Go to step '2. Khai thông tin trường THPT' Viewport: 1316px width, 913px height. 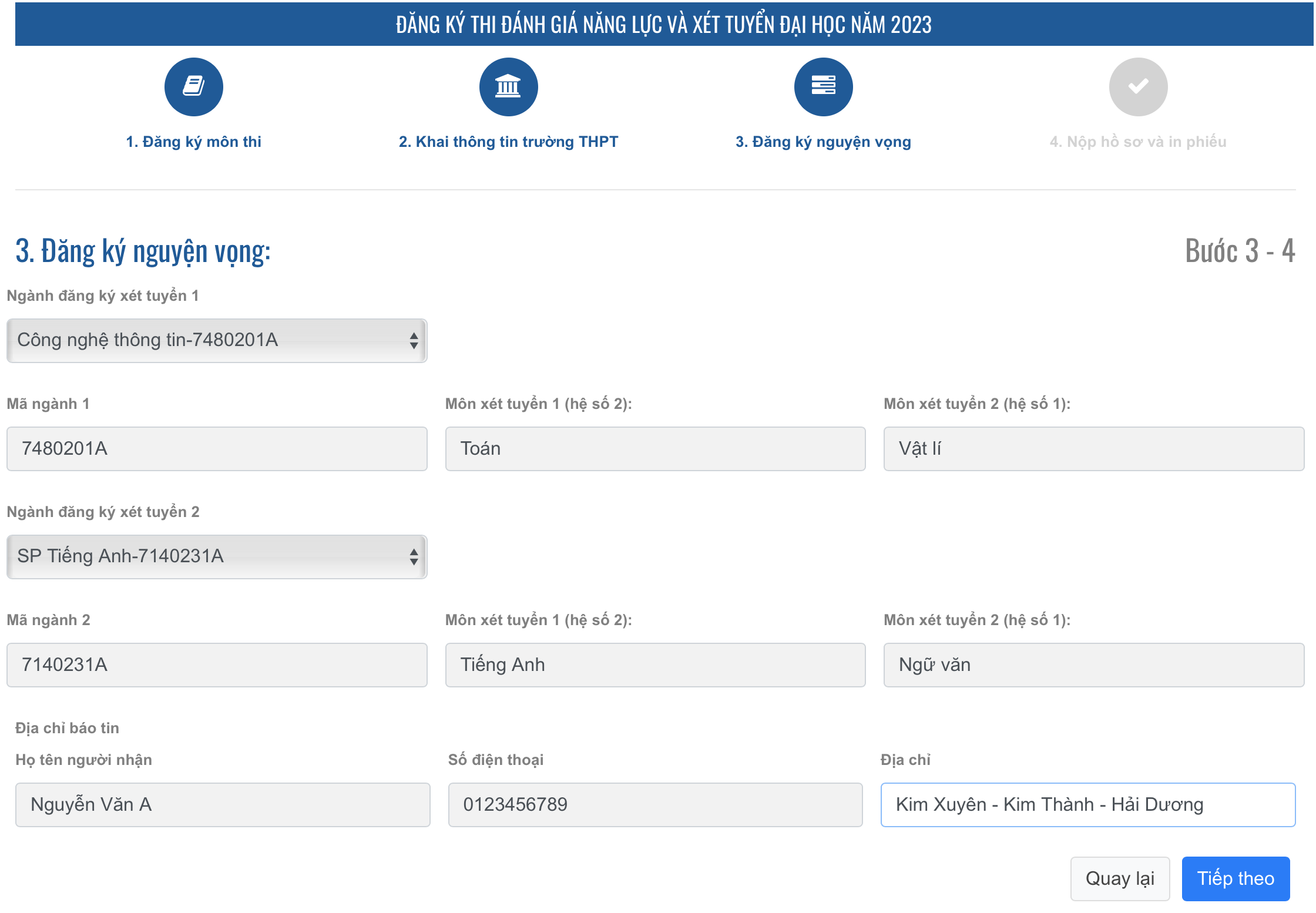coord(508,142)
